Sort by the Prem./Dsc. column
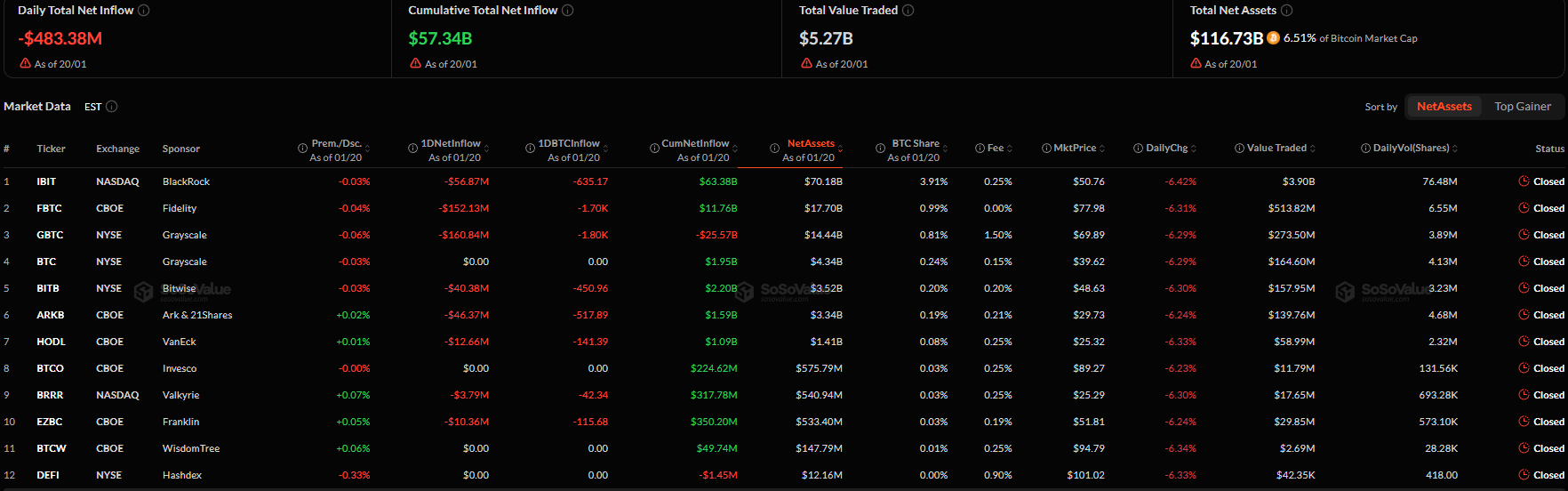Viewport: 1568px width, 491px height. point(336,144)
